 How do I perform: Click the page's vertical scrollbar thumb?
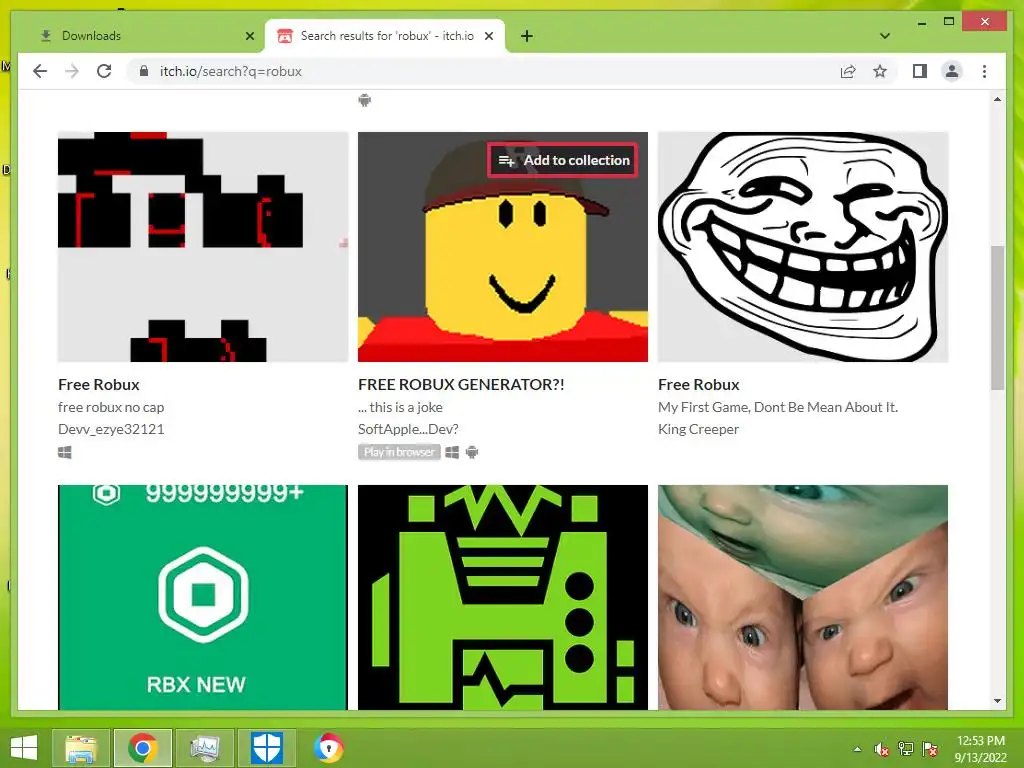tap(997, 317)
